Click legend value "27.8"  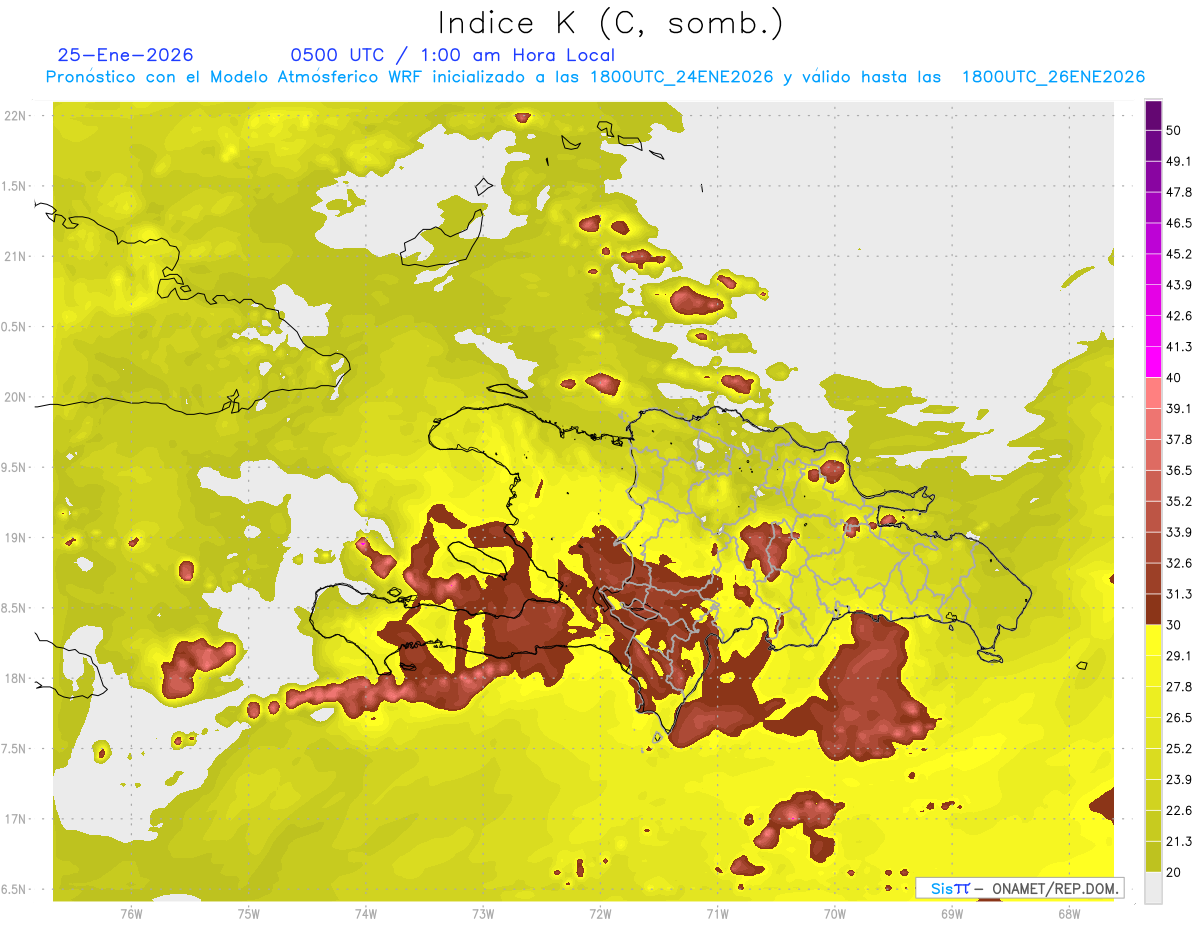[x=1178, y=686]
